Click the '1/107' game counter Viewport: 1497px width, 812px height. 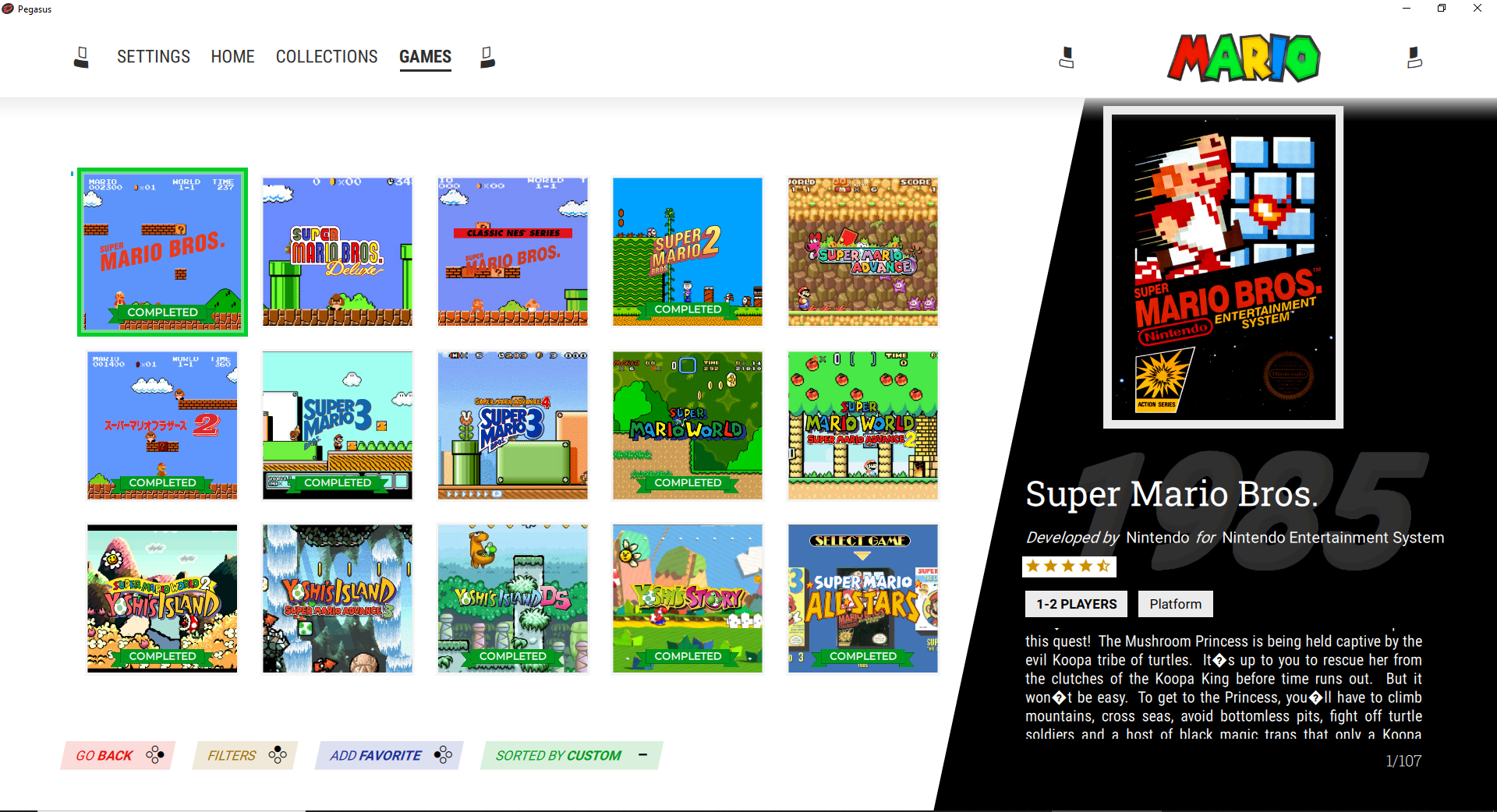pyautogui.click(x=1403, y=761)
